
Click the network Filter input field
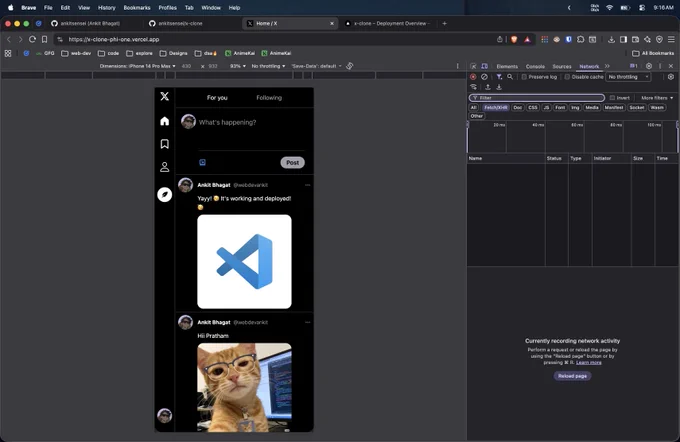coord(537,98)
